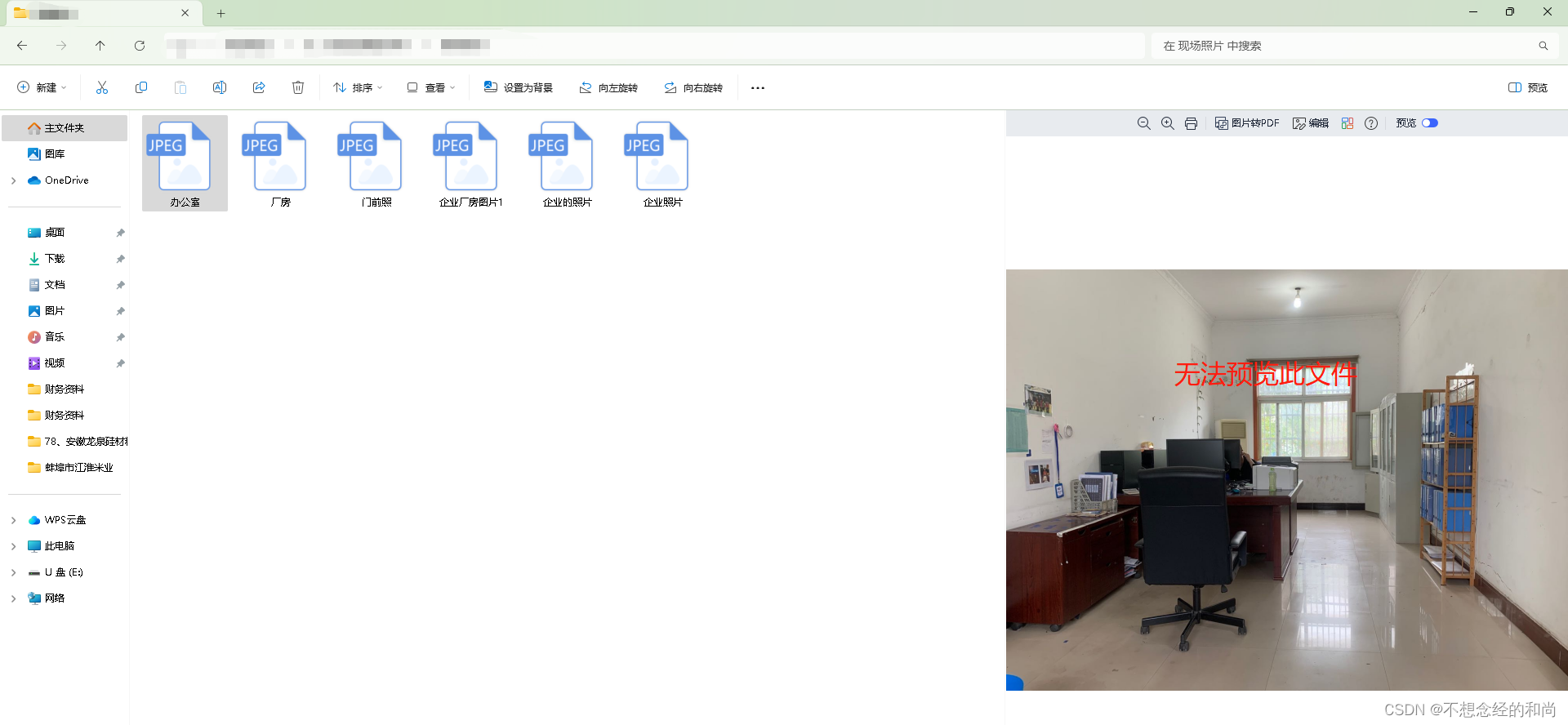
Task: Expand the 网络 tree node
Action: point(14,598)
